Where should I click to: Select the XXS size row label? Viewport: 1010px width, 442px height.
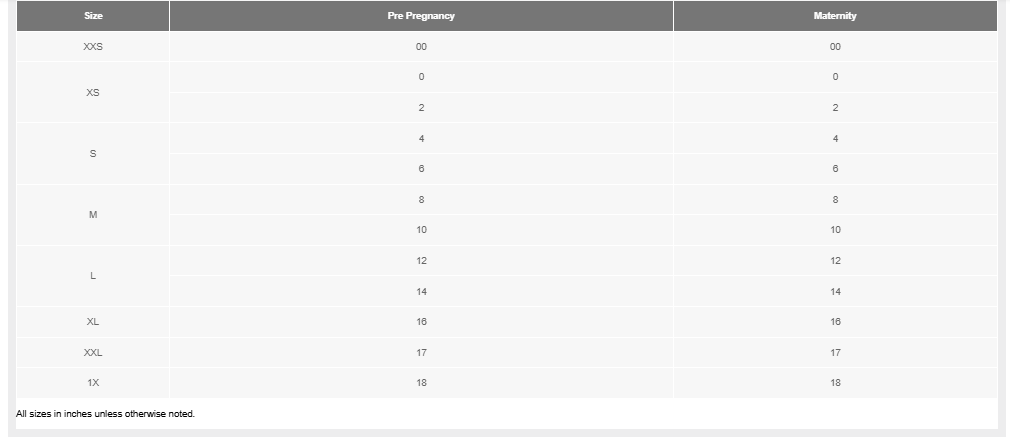[93, 46]
